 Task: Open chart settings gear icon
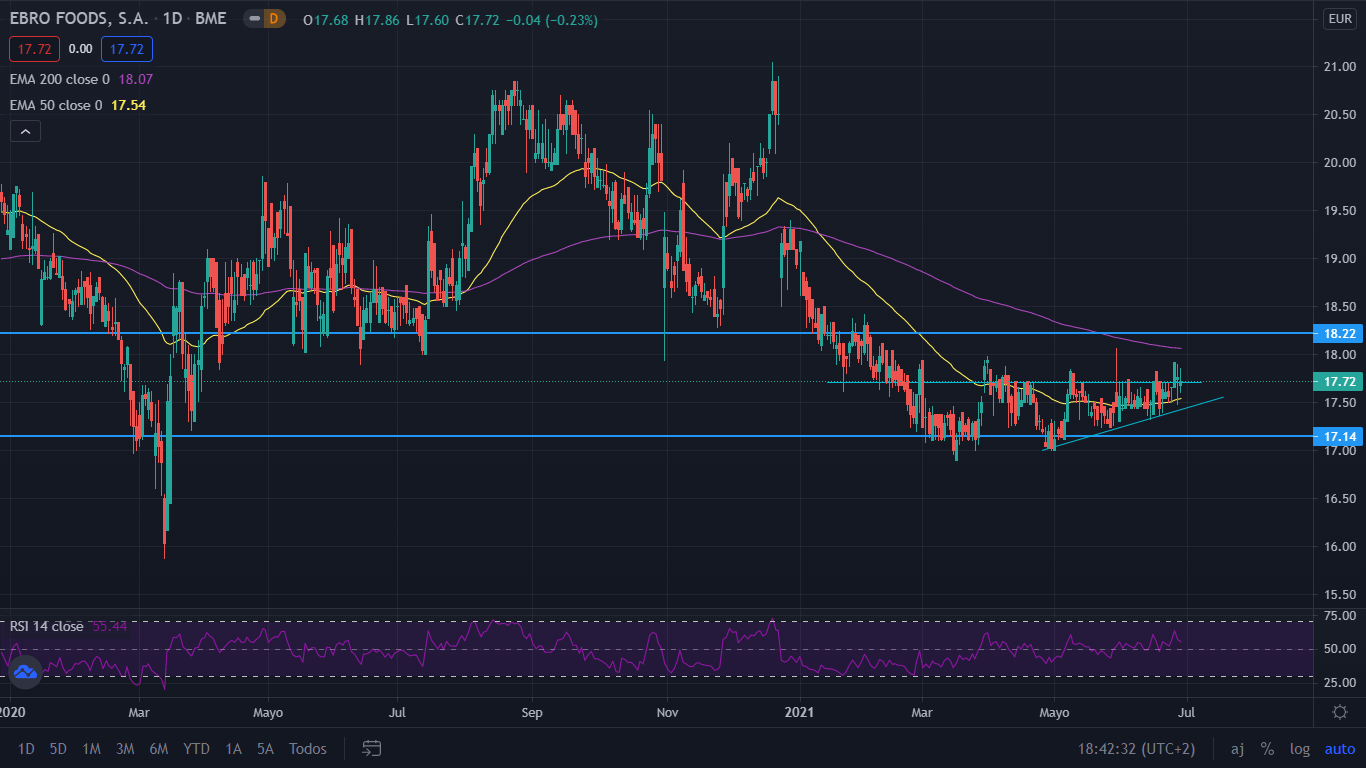[x=1340, y=711]
